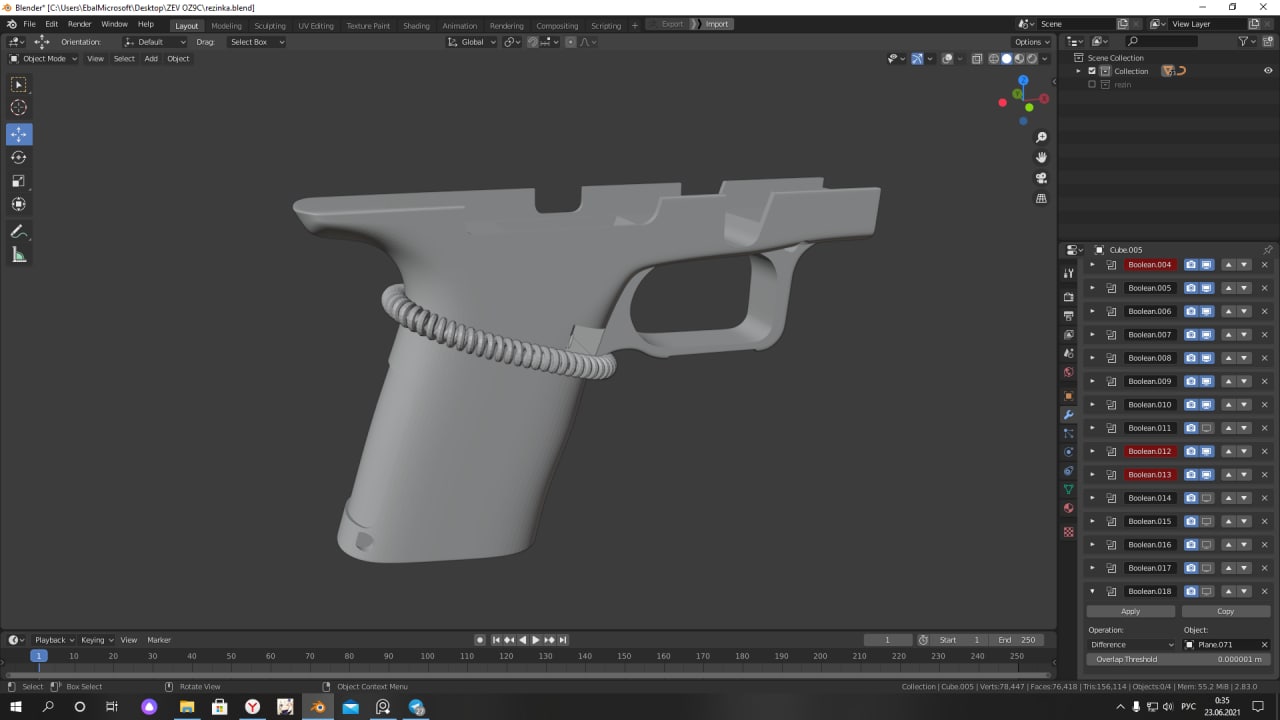Image resolution: width=1280 pixels, height=720 pixels.
Task: Open the viewport Options dropdown
Action: pos(1032,42)
